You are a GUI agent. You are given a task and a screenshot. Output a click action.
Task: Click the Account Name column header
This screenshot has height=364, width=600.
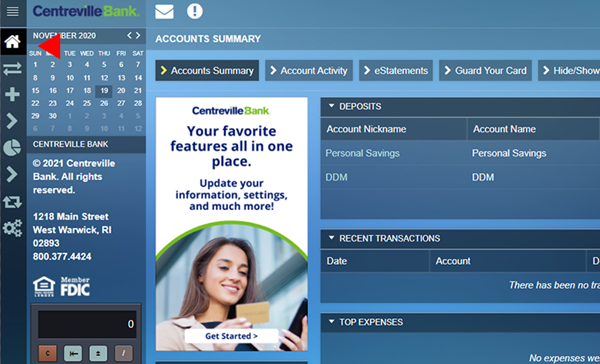click(533, 129)
